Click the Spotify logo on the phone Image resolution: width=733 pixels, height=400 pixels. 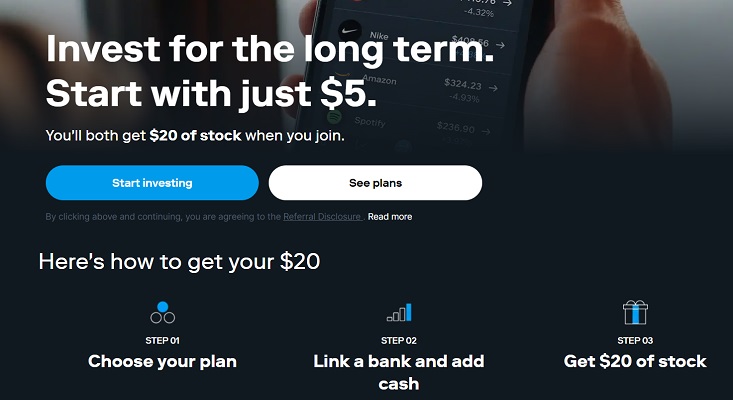point(334,115)
